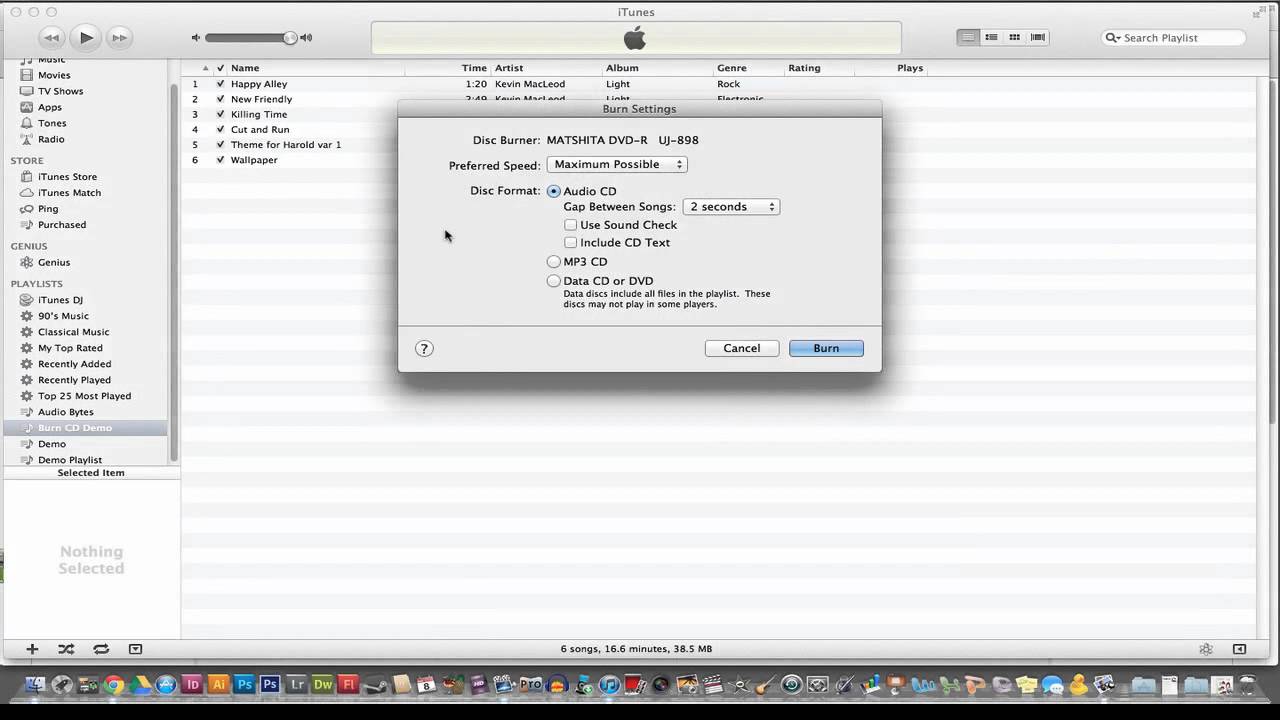Open Movies in the sidebar

tap(54, 75)
